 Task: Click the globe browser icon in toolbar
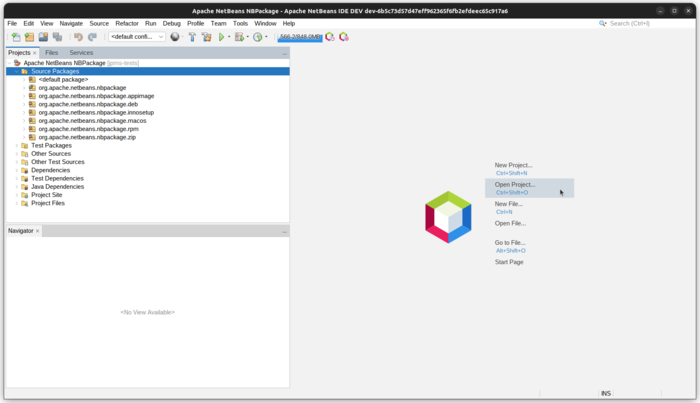(x=175, y=37)
